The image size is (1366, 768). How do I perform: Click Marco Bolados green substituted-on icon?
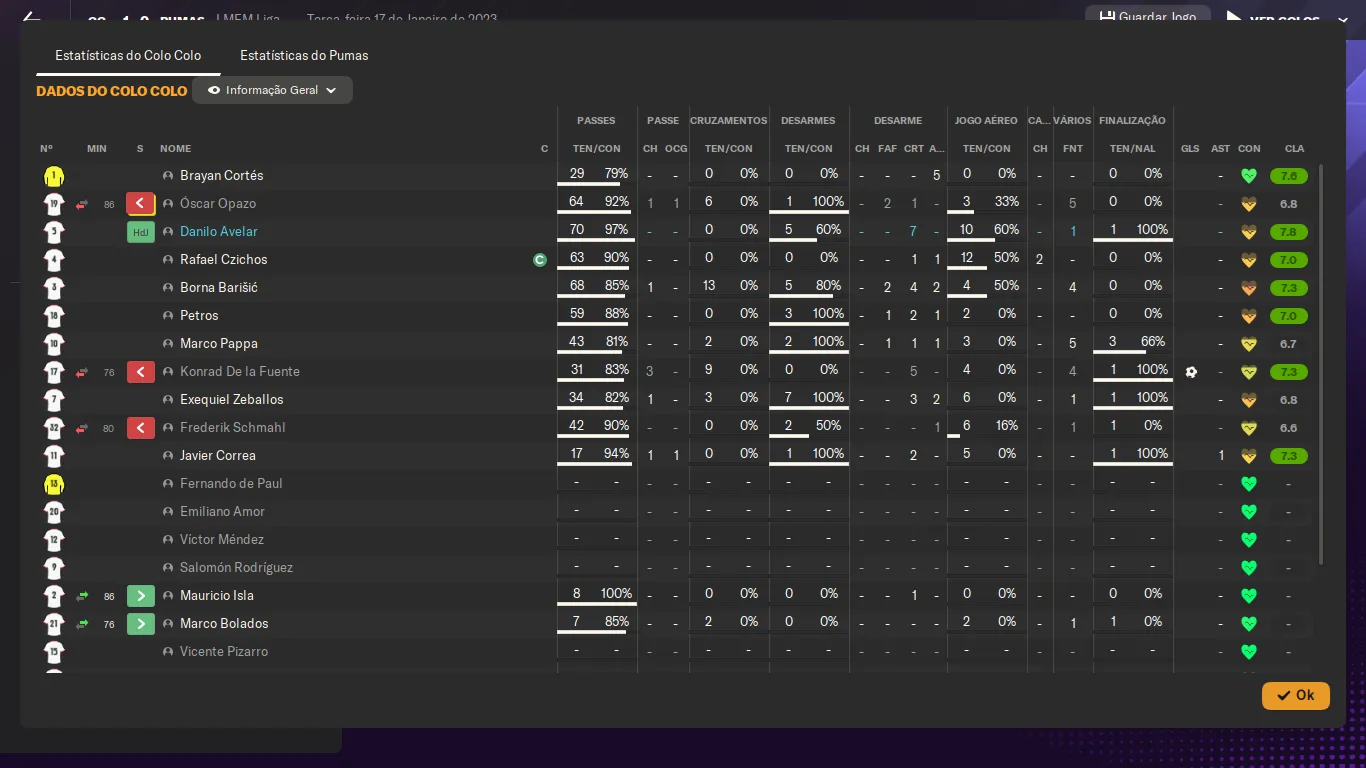point(140,624)
